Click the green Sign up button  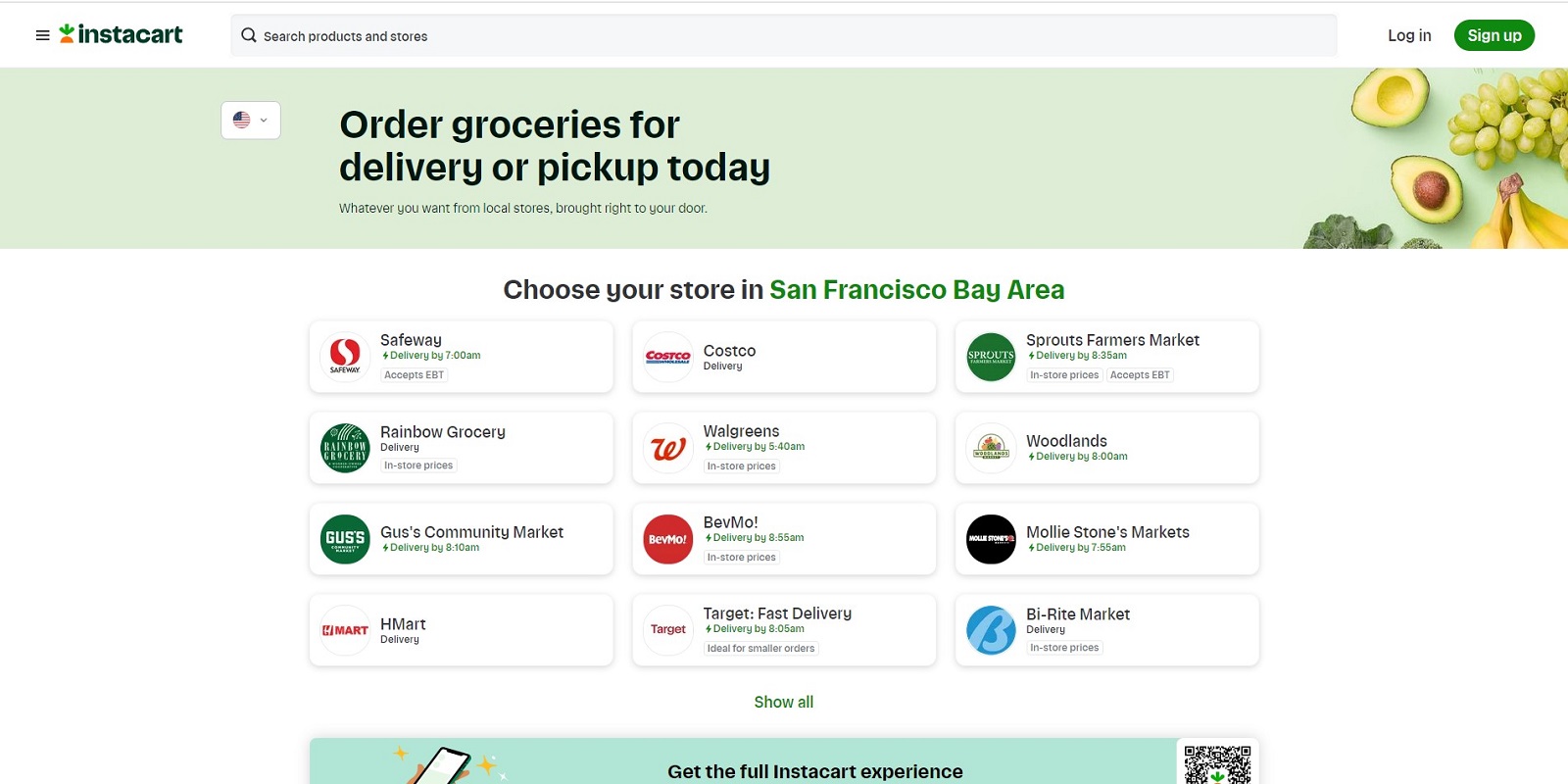pyautogui.click(x=1494, y=34)
